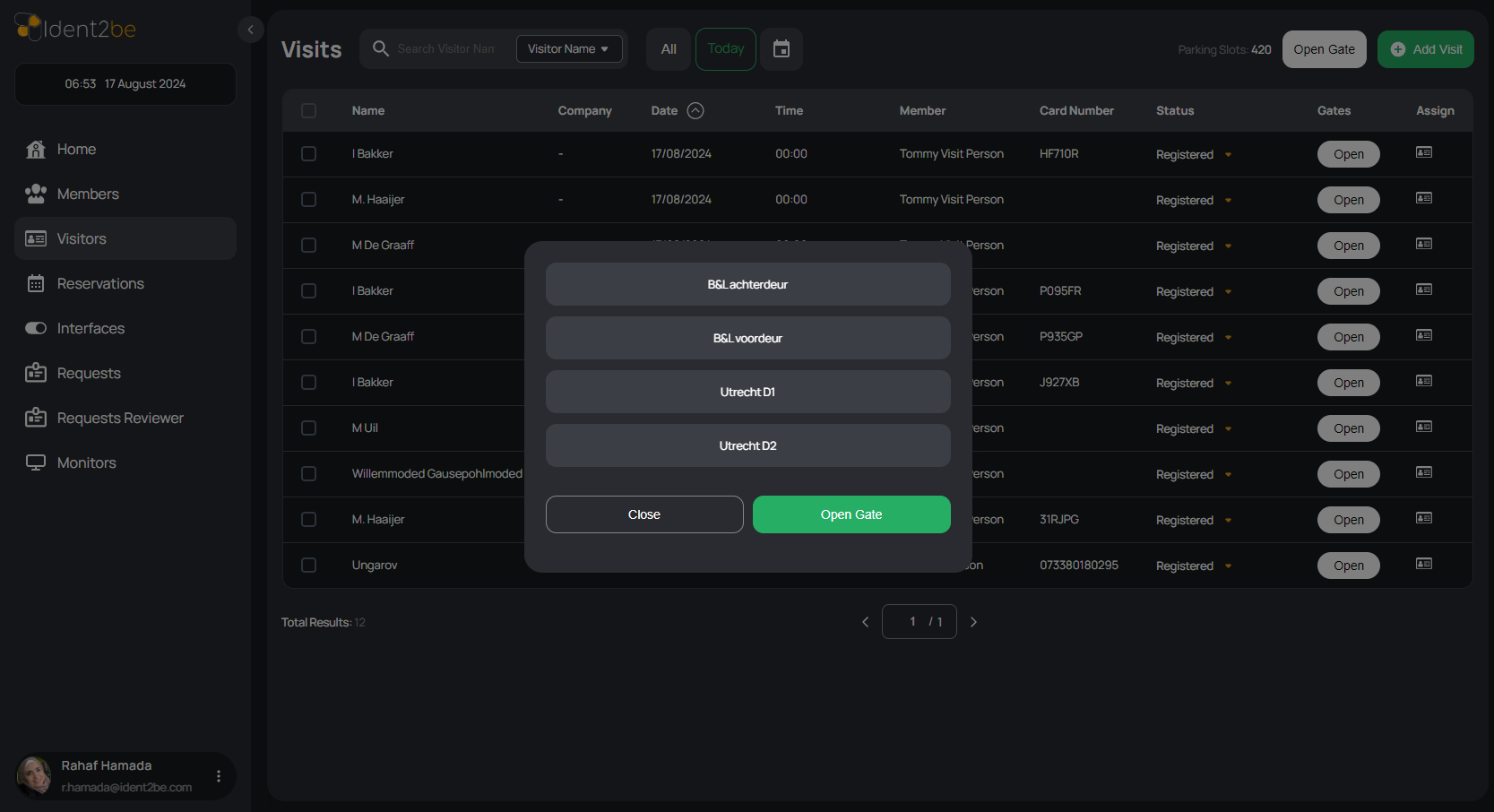Screen dimensions: 1494x812
Task: Select the Ungarov row checkbox
Action: (309, 565)
